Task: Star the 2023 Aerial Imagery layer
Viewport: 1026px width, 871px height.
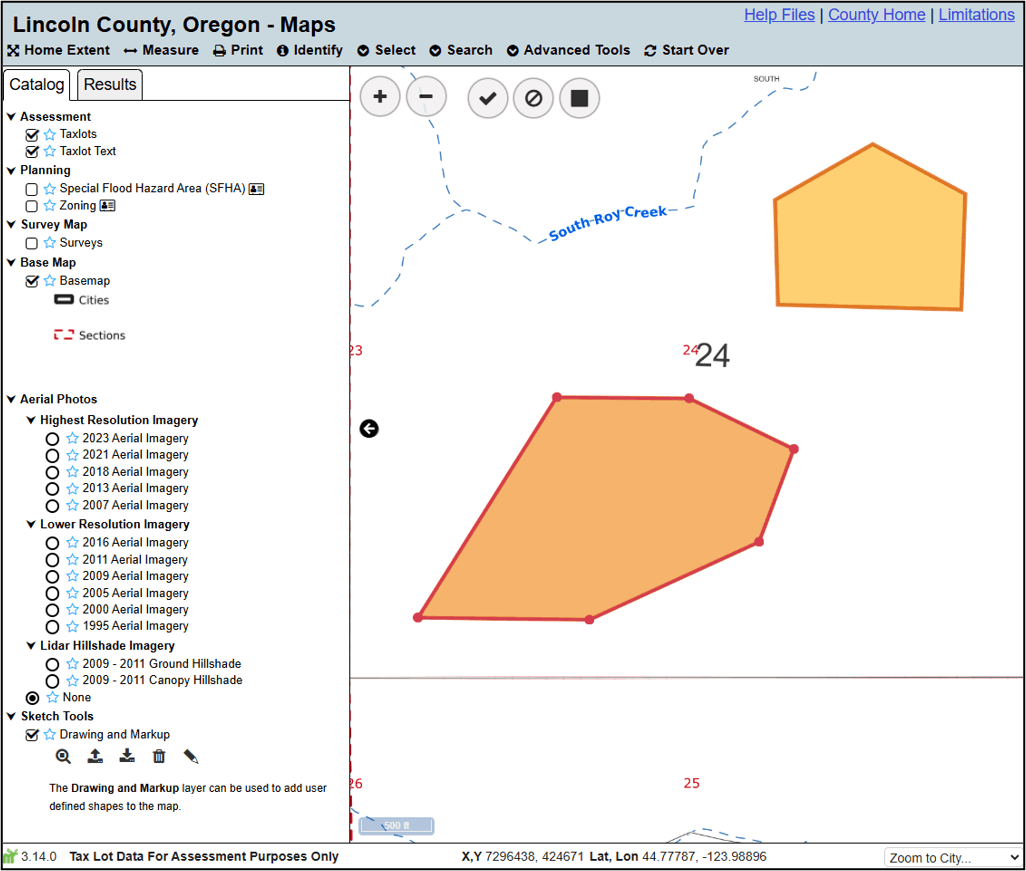Action: tap(73, 438)
